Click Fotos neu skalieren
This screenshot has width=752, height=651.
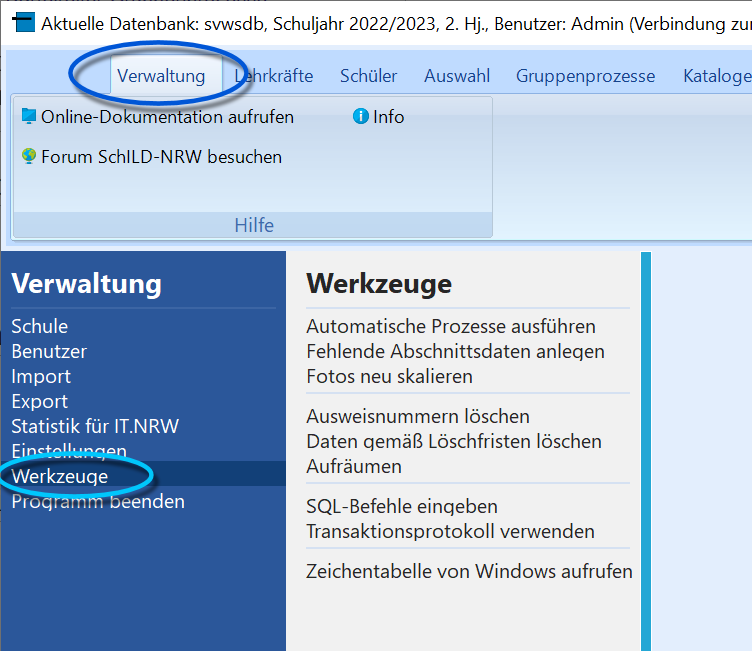point(389,376)
